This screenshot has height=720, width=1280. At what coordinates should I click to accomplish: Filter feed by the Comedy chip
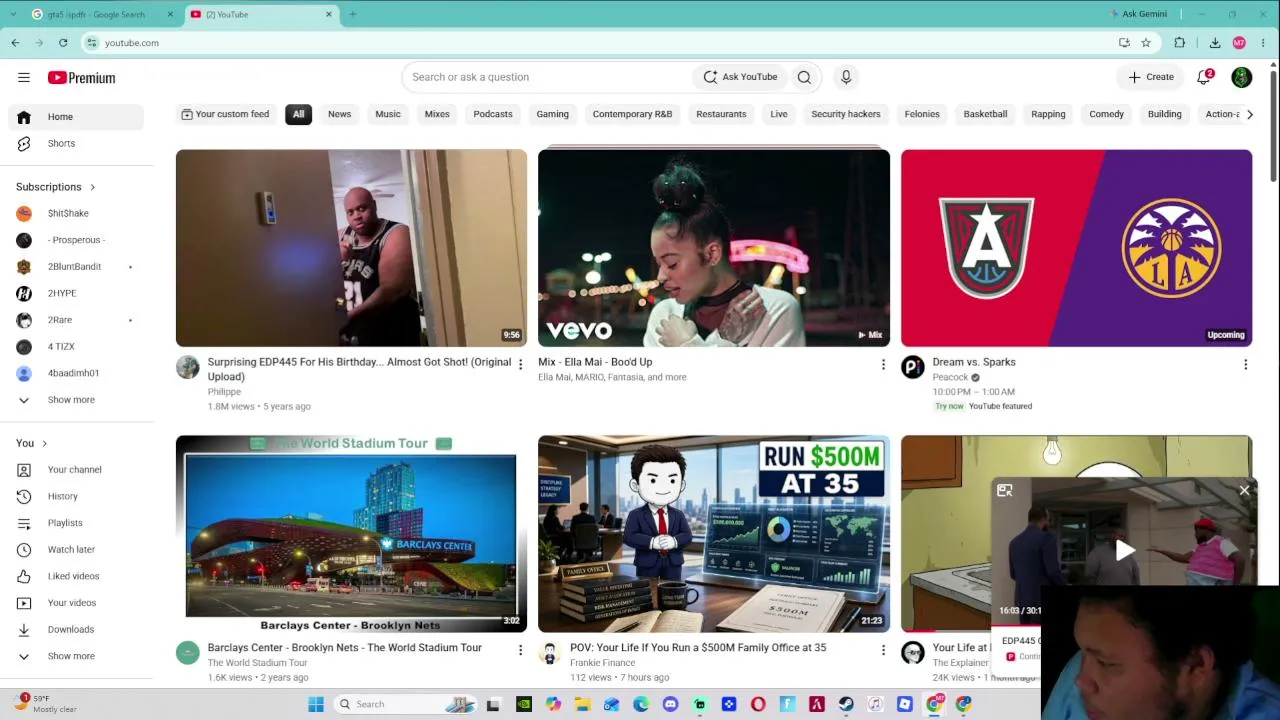pyautogui.click(x=1106, y=114)
